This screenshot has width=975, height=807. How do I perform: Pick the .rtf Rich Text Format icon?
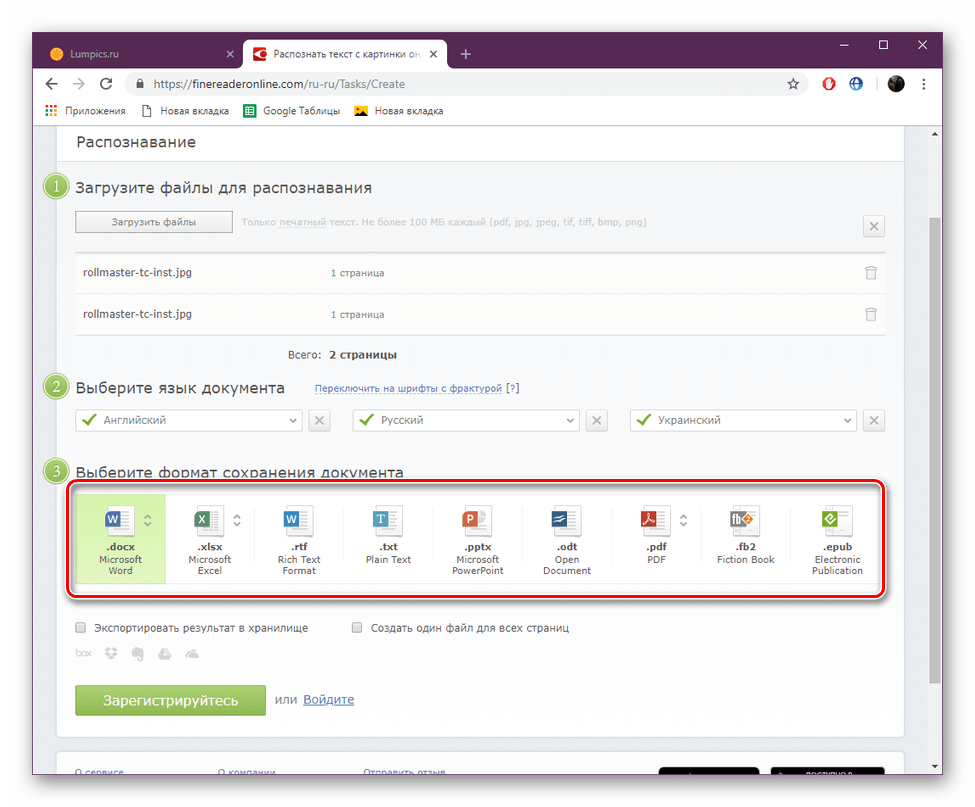pos(298,521)
